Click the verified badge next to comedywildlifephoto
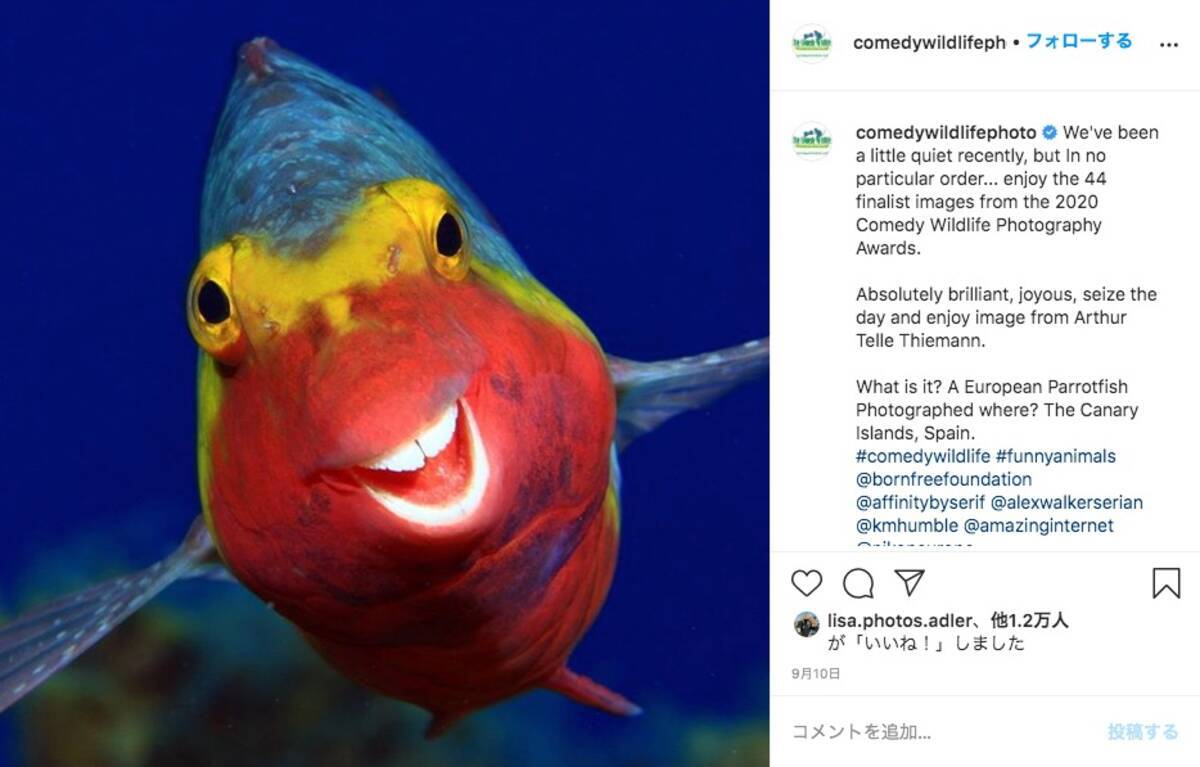The width and height of the screenshot is (1200, 767). tap(1050, 133)
